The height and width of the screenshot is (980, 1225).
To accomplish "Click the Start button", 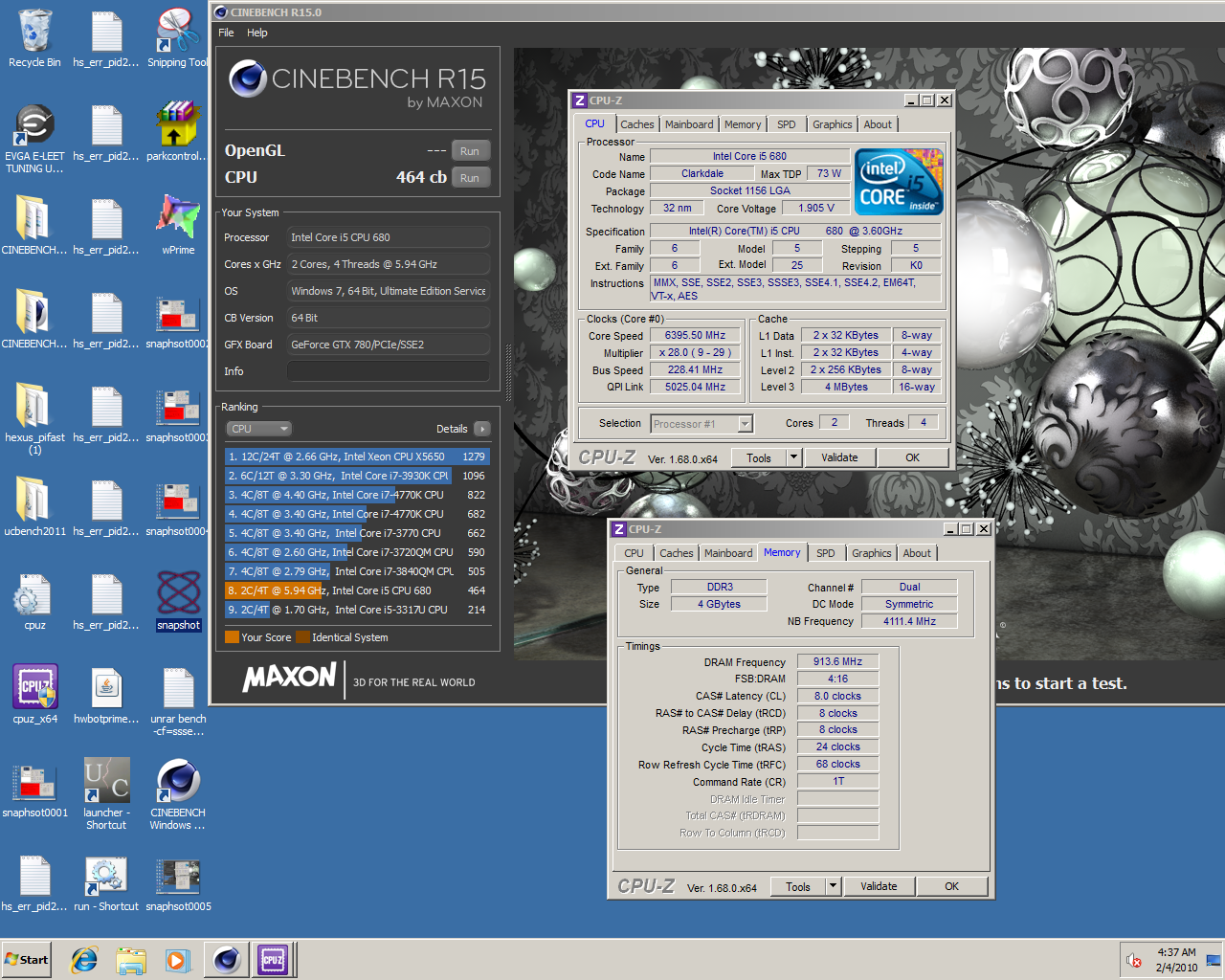I will [27, 960].
